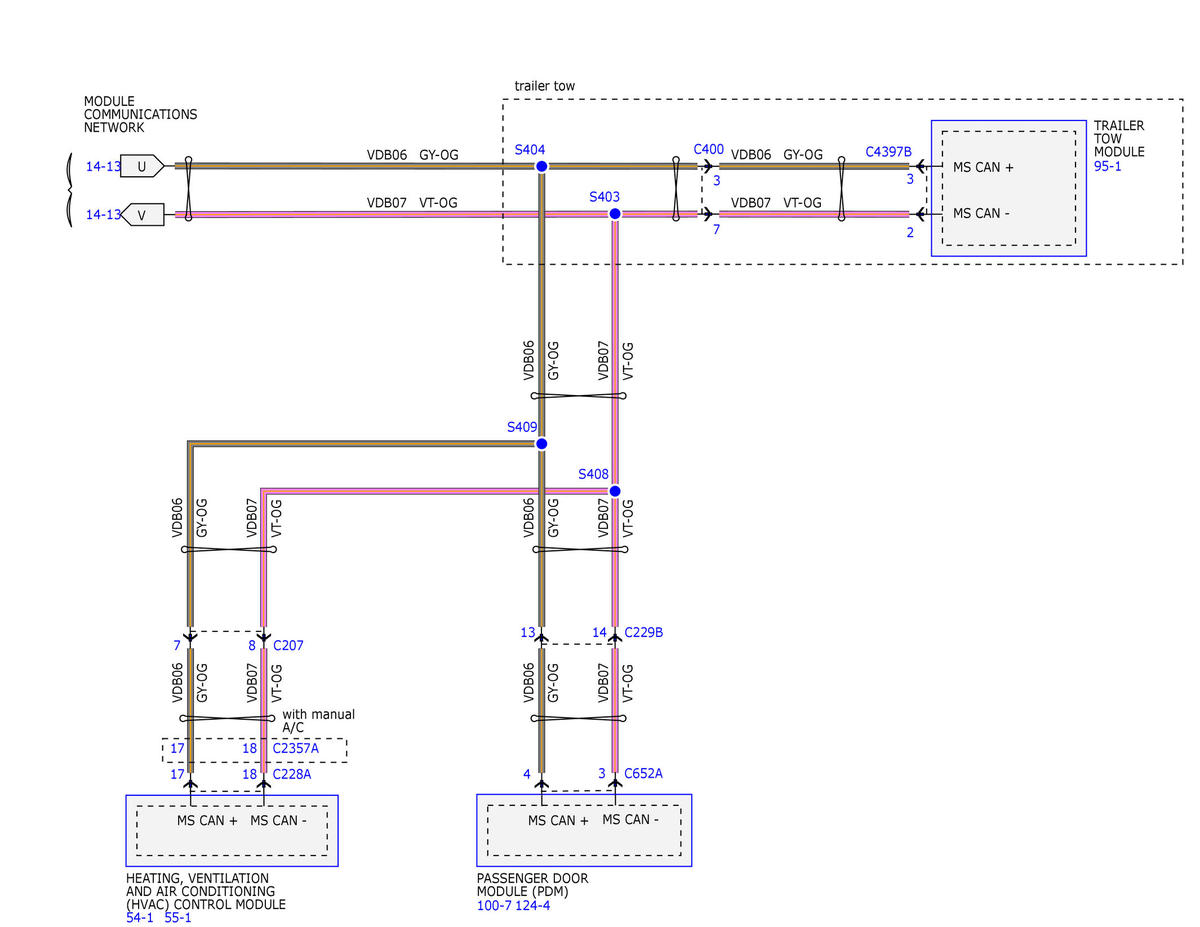The height and width of the screenshot is (927, 1200).
Task: Select the C207 connector label
Action: coord(288,645)
